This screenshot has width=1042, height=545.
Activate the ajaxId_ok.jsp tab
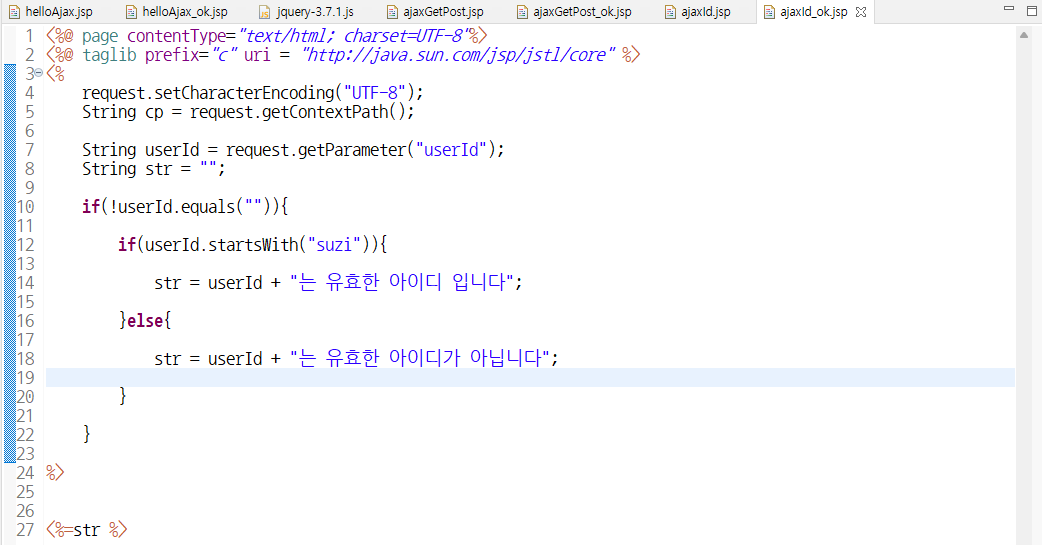(x=813, y=12)
